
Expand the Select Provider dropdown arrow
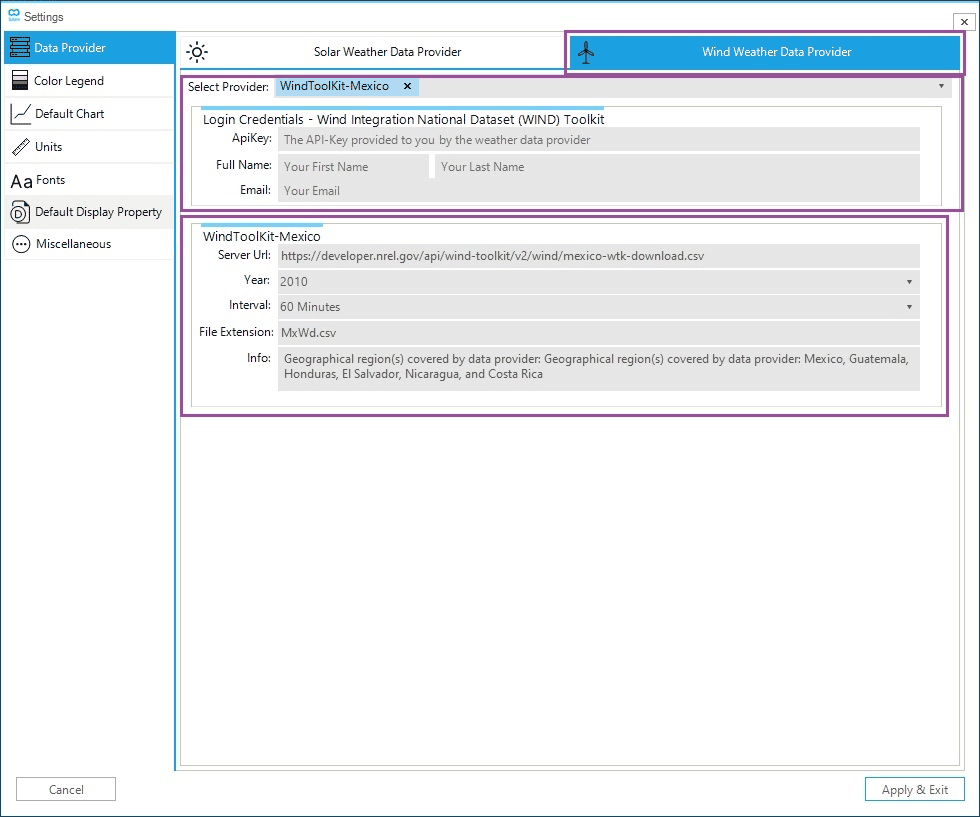click(941, 87)
